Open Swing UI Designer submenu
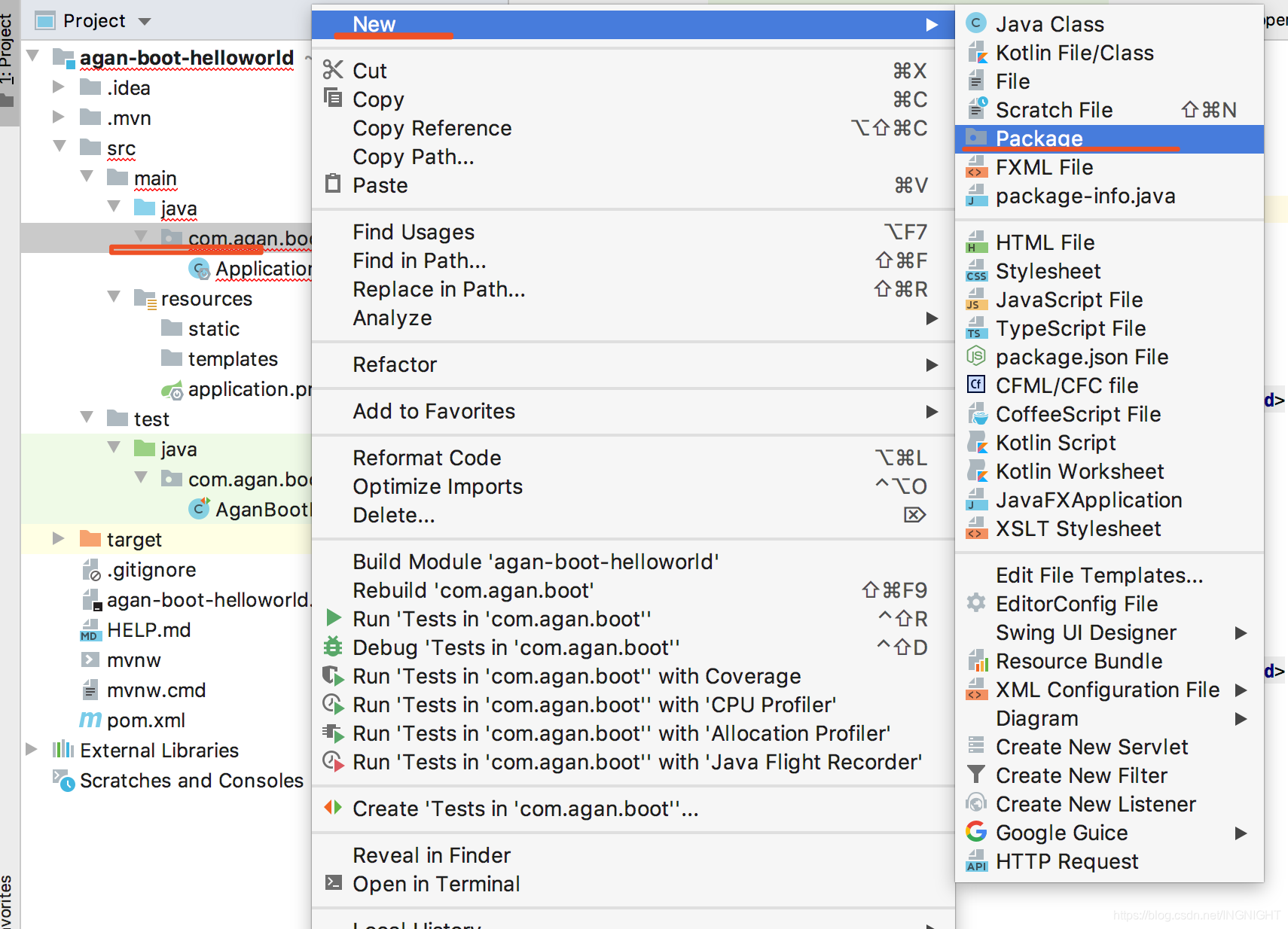This screenshot has height=929, width=1288. point(1109,632)
